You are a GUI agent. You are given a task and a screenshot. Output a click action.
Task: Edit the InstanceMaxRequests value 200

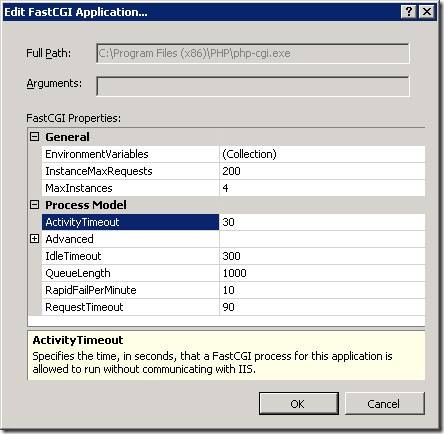[x=322, y=171]
